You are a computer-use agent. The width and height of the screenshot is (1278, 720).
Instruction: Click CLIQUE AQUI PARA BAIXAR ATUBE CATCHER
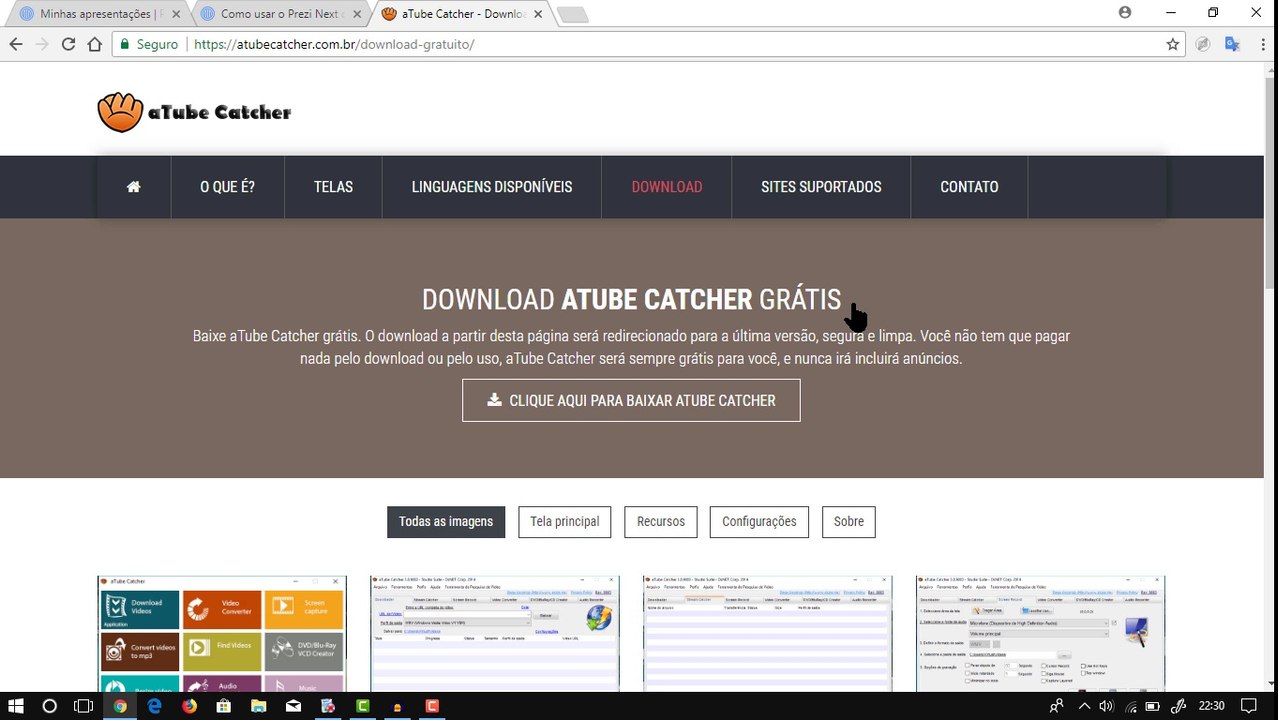point(631,400)
